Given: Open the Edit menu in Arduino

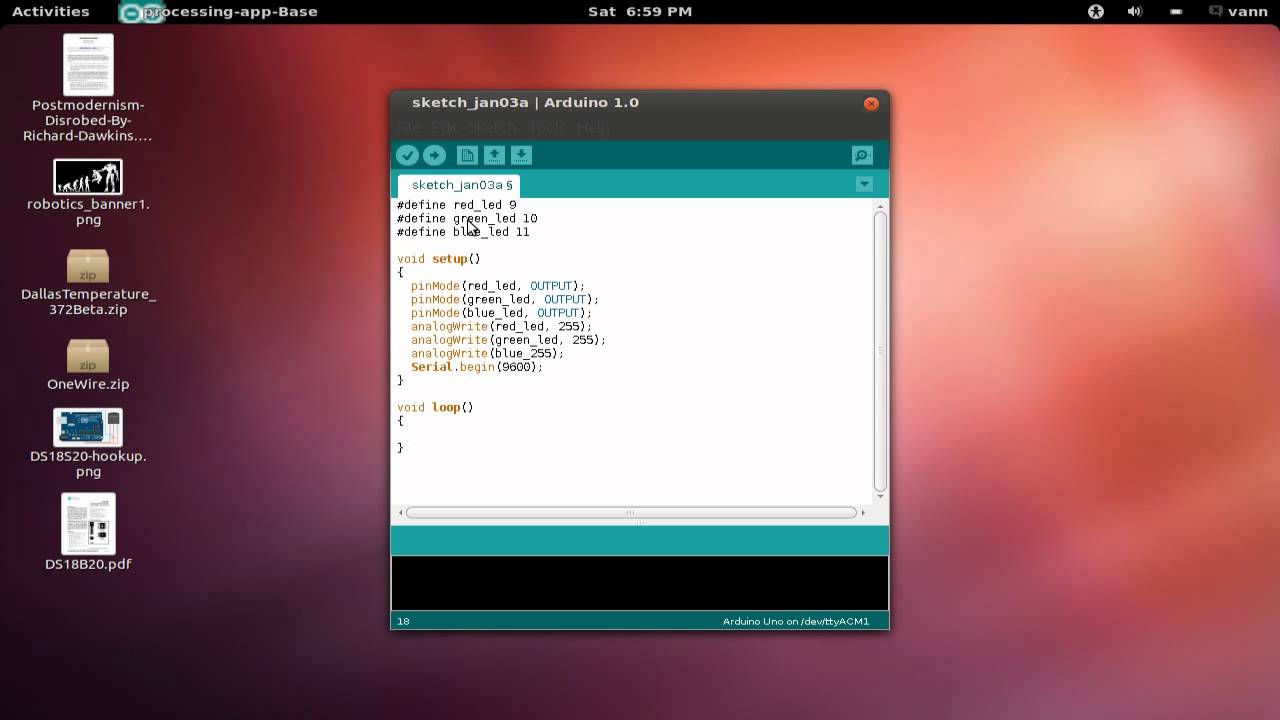Looking at the screenshot, I should [x=444, y=127].
